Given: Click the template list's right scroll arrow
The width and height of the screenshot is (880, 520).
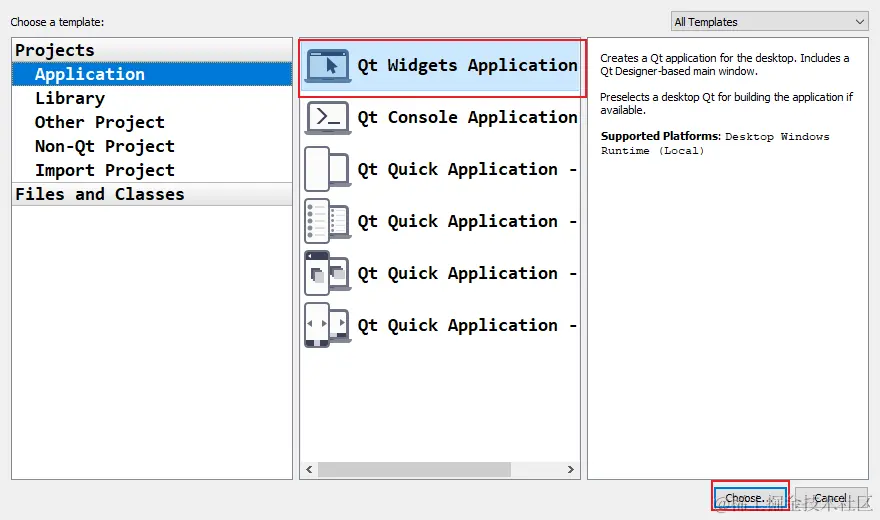Looking at the screenshot, I should pos(570,469).
